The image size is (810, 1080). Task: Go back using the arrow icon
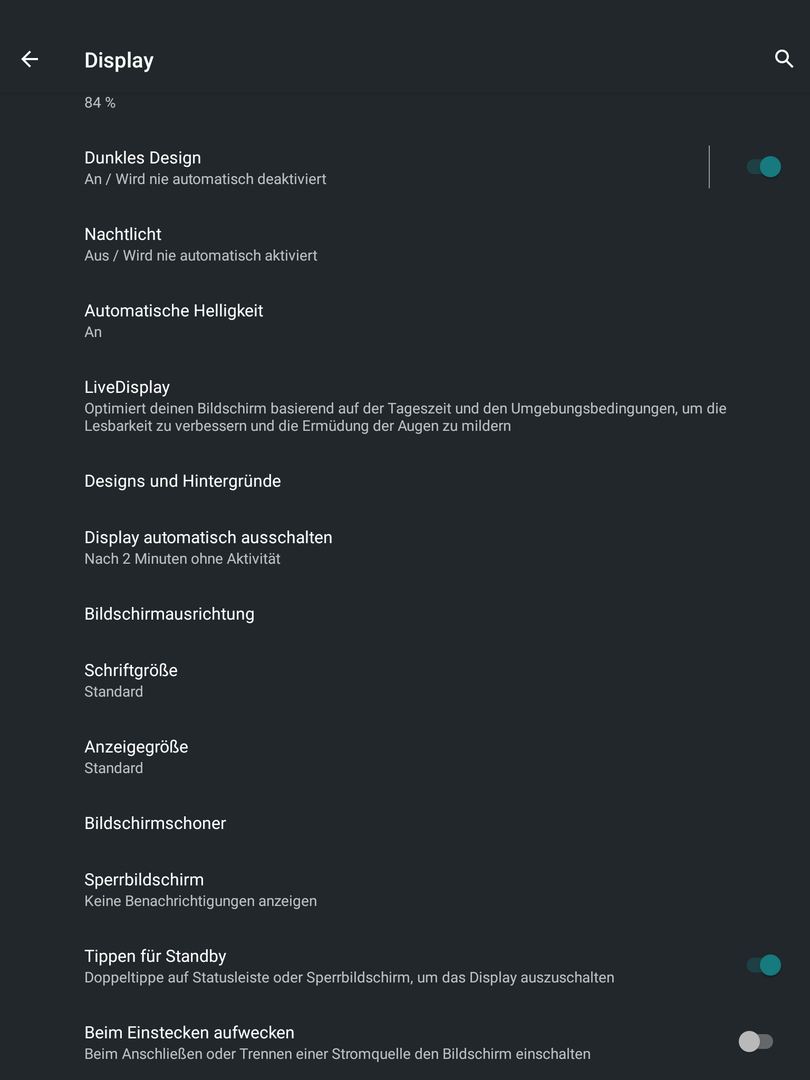[30, 59]
